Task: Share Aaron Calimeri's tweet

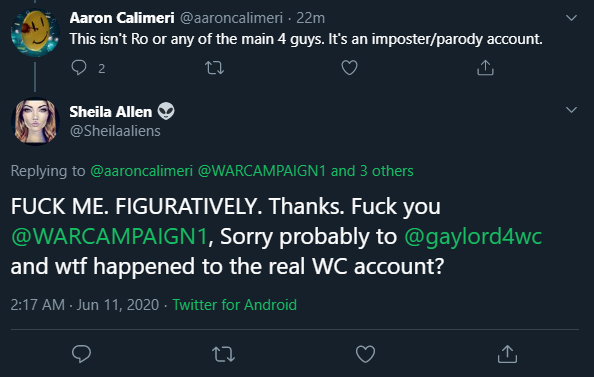Action: point(485,68)
